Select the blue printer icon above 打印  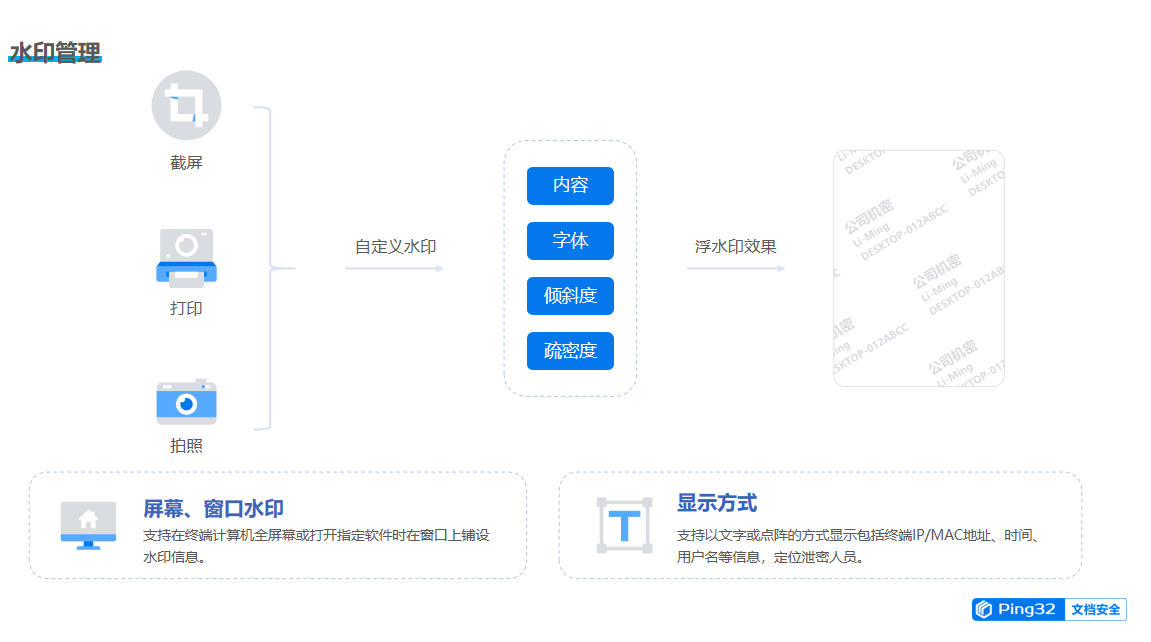pyautogui.click(x=186, y=256)
